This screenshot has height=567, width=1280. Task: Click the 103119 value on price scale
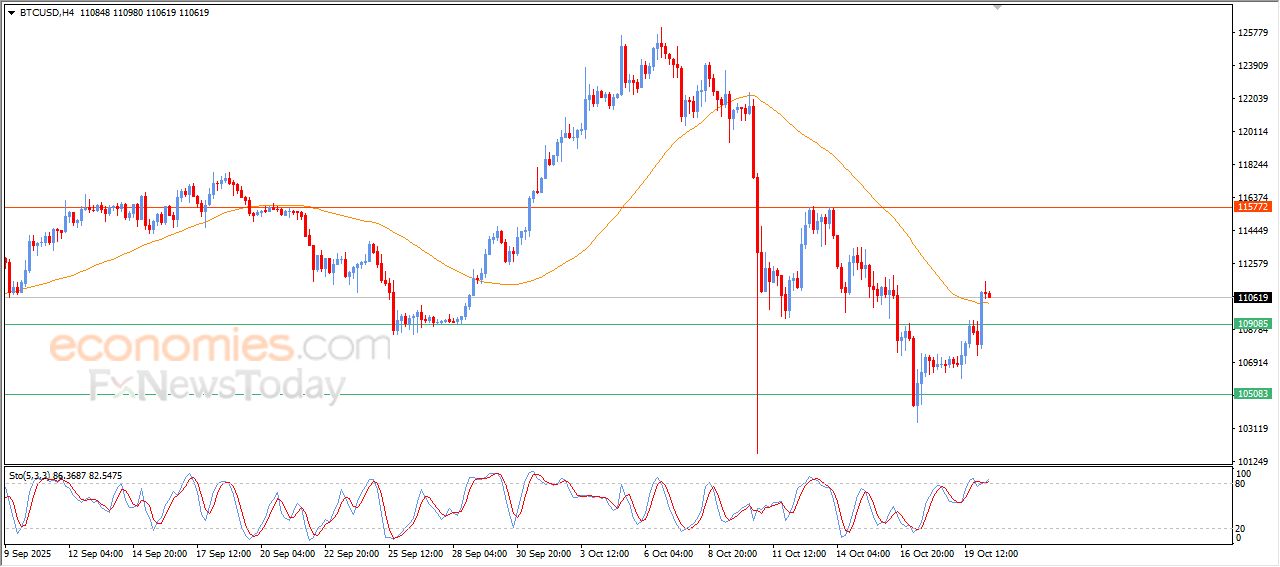pyautogui.click(x=1253, y=429)
